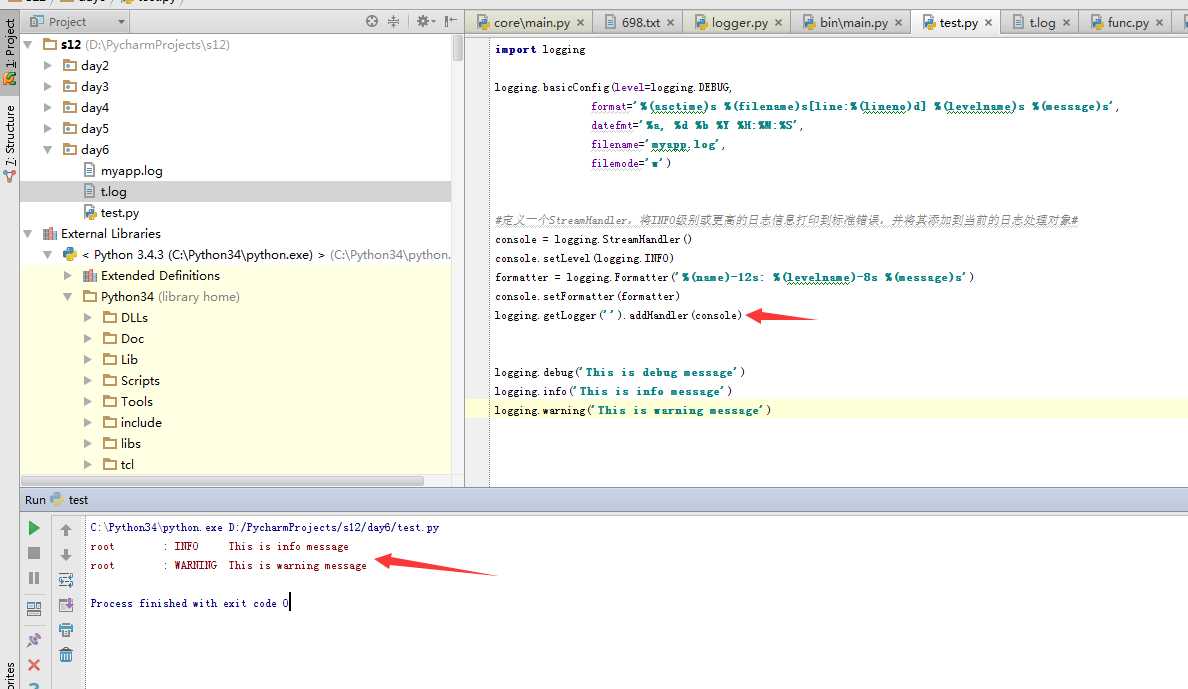Click the test run configuration tab

(x=70, y=500)
